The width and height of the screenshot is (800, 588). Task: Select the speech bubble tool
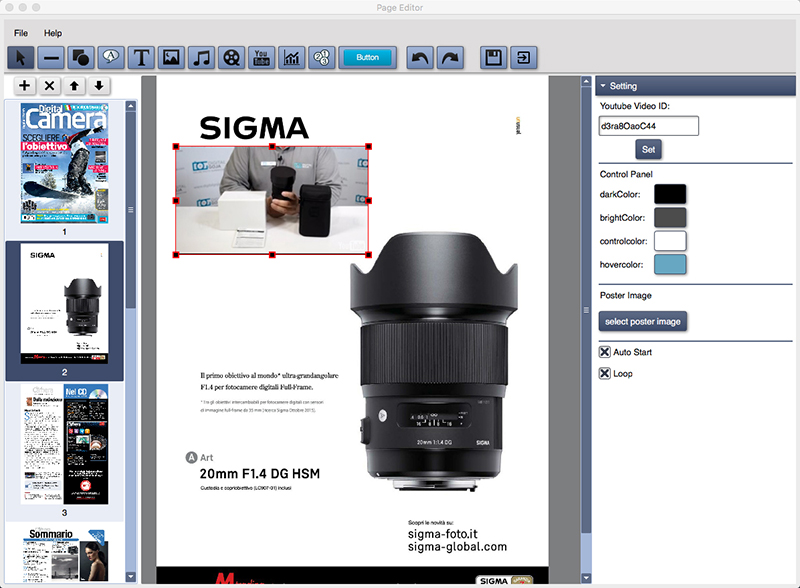tap(111, 57)
